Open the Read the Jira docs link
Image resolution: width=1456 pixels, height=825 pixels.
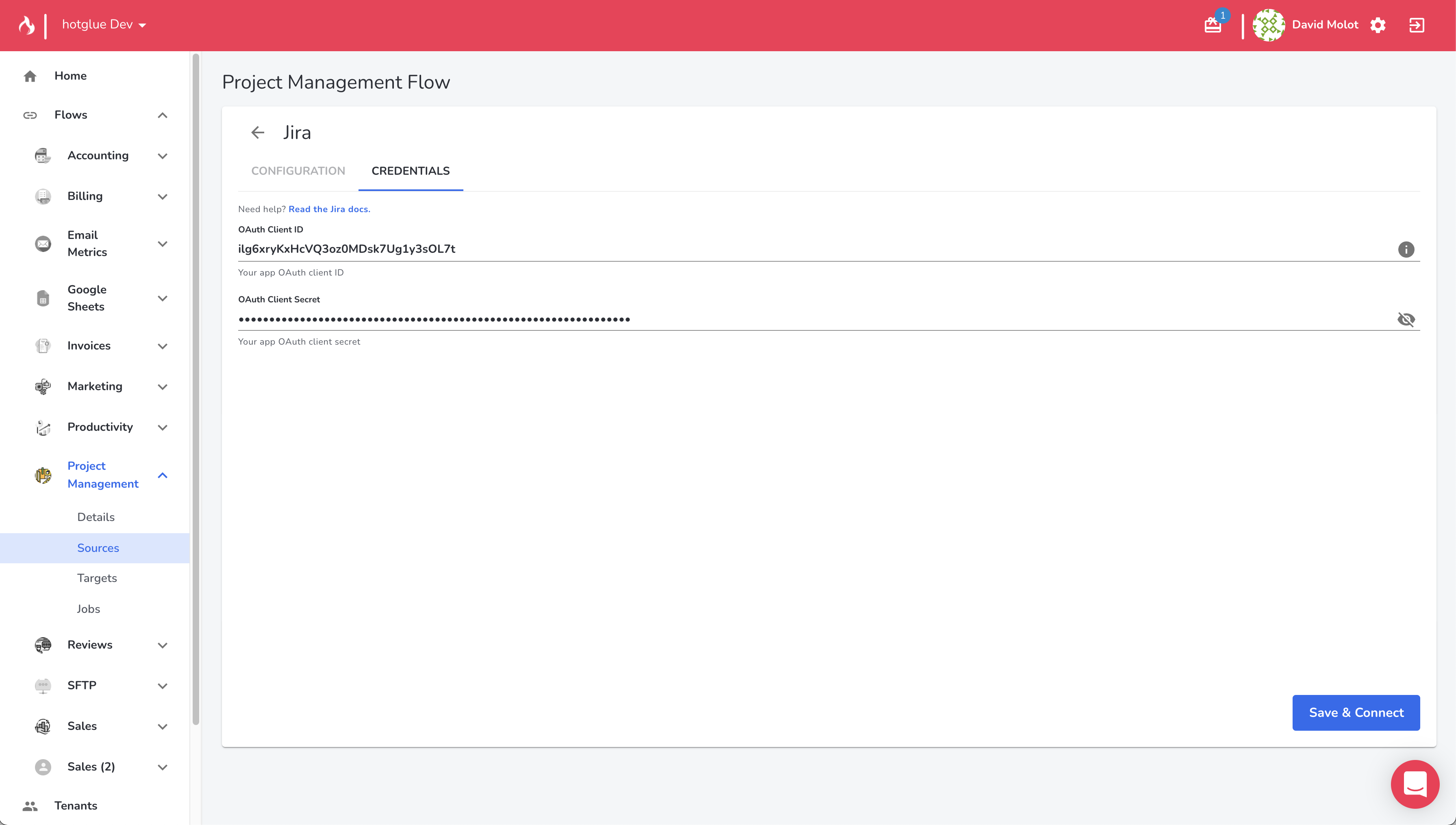[329, 209]
